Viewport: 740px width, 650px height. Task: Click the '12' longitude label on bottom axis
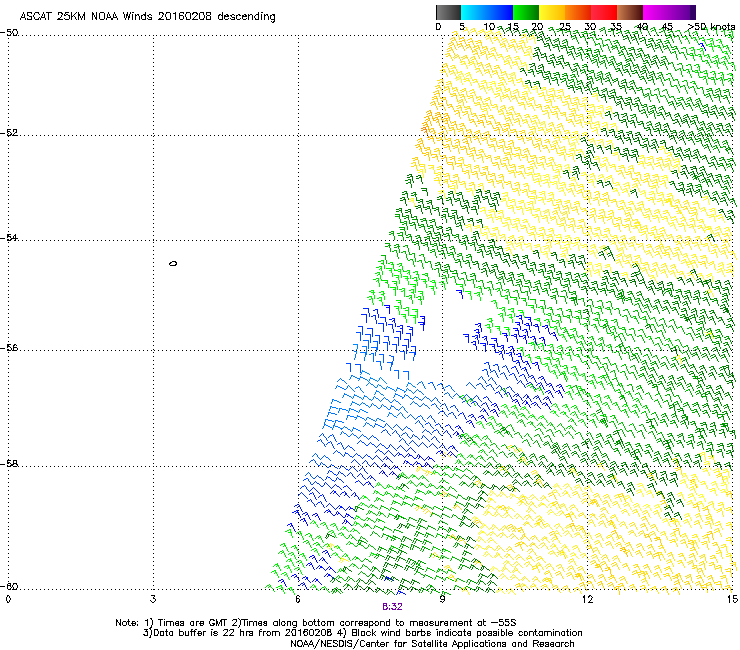(x=588, y=599)
